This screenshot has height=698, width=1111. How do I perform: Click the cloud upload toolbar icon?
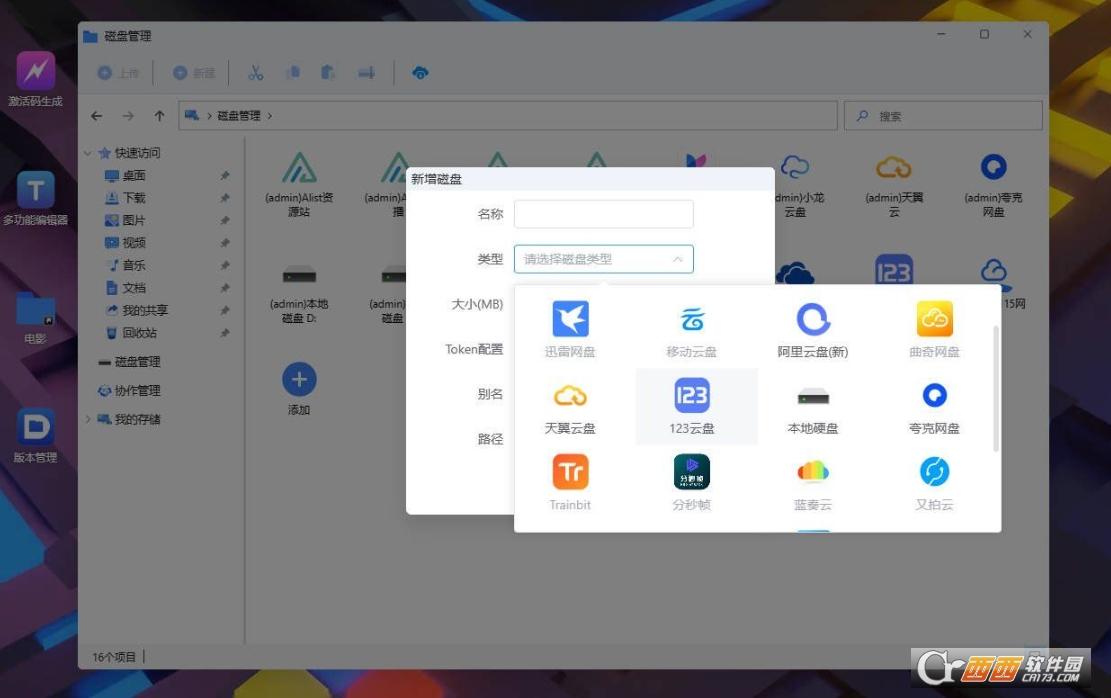coord(420,72)
